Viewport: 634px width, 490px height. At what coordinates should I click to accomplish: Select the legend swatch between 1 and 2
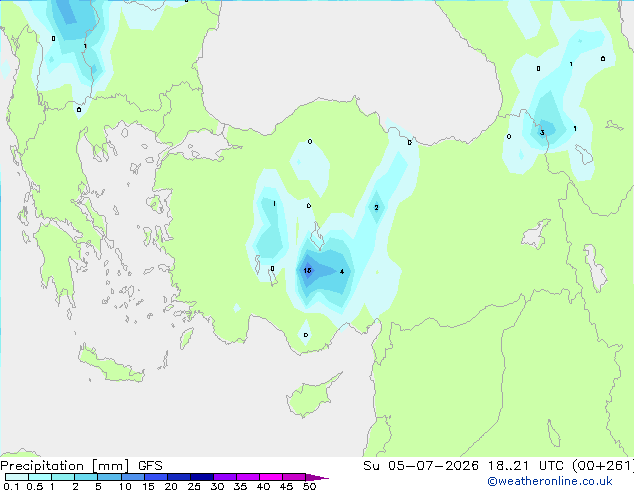63,477
